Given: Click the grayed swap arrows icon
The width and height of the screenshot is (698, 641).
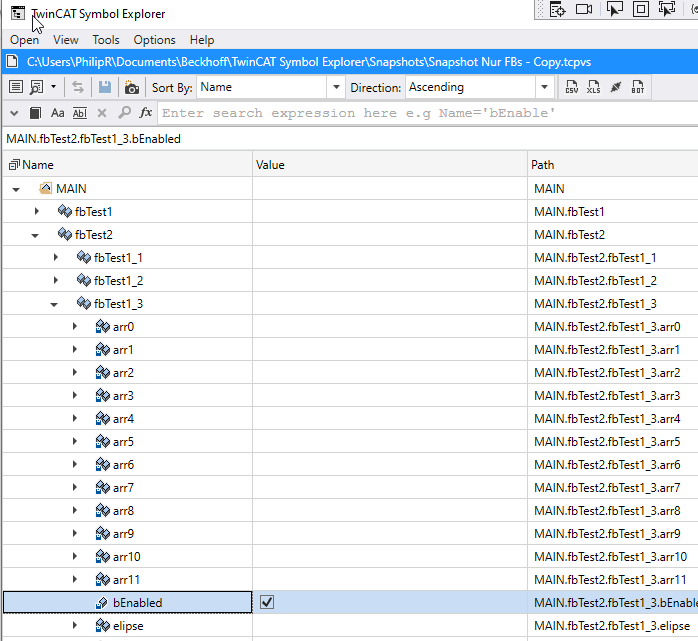Looking at the screenshot, I should click(78, 87).
